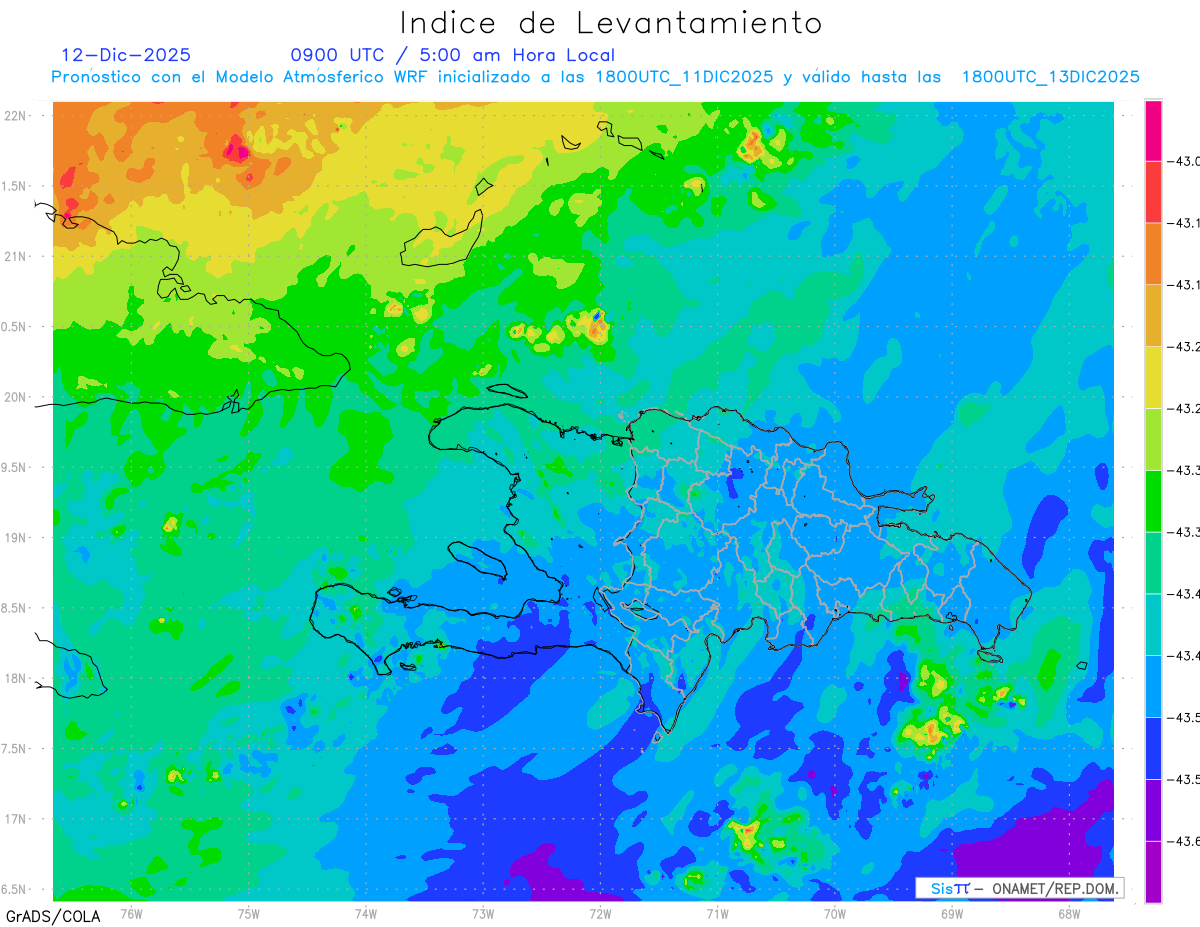Pick the dark blue swatch in the color bar
This screenshot has width=1200, height=927.
1153,749
